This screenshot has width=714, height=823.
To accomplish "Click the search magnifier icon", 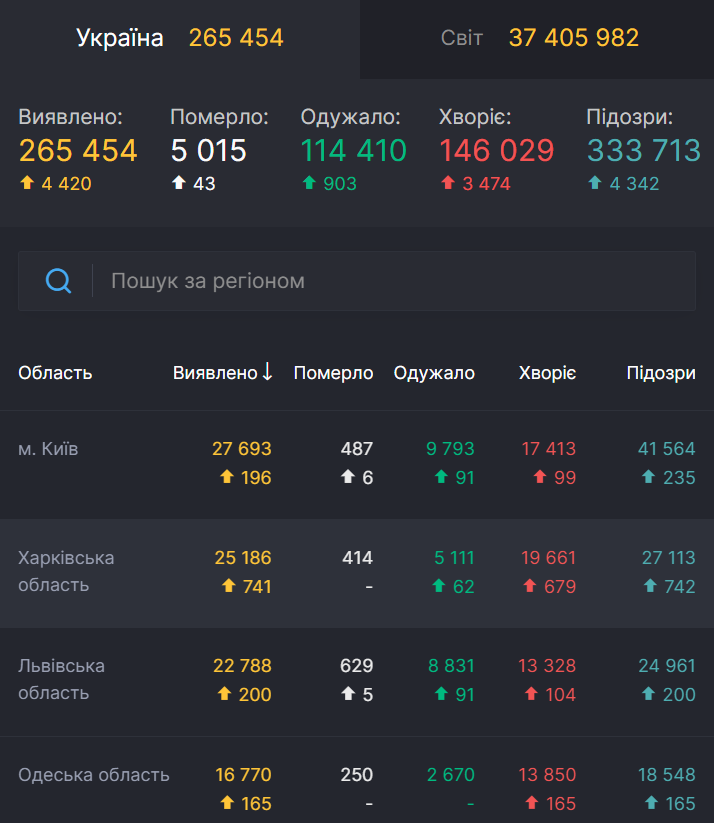I will 58,280.
